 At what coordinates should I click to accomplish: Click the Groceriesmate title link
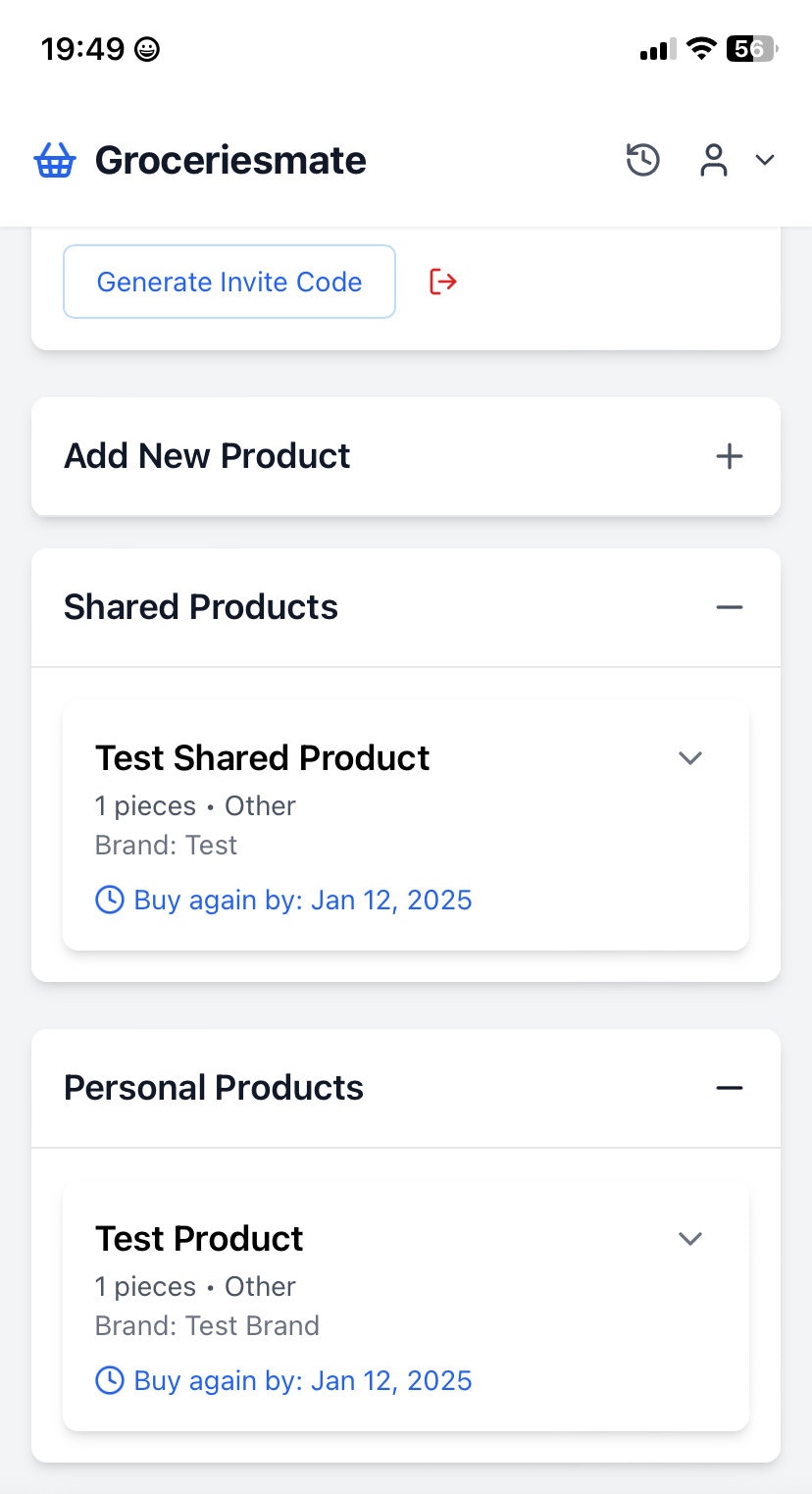(230, 160)
